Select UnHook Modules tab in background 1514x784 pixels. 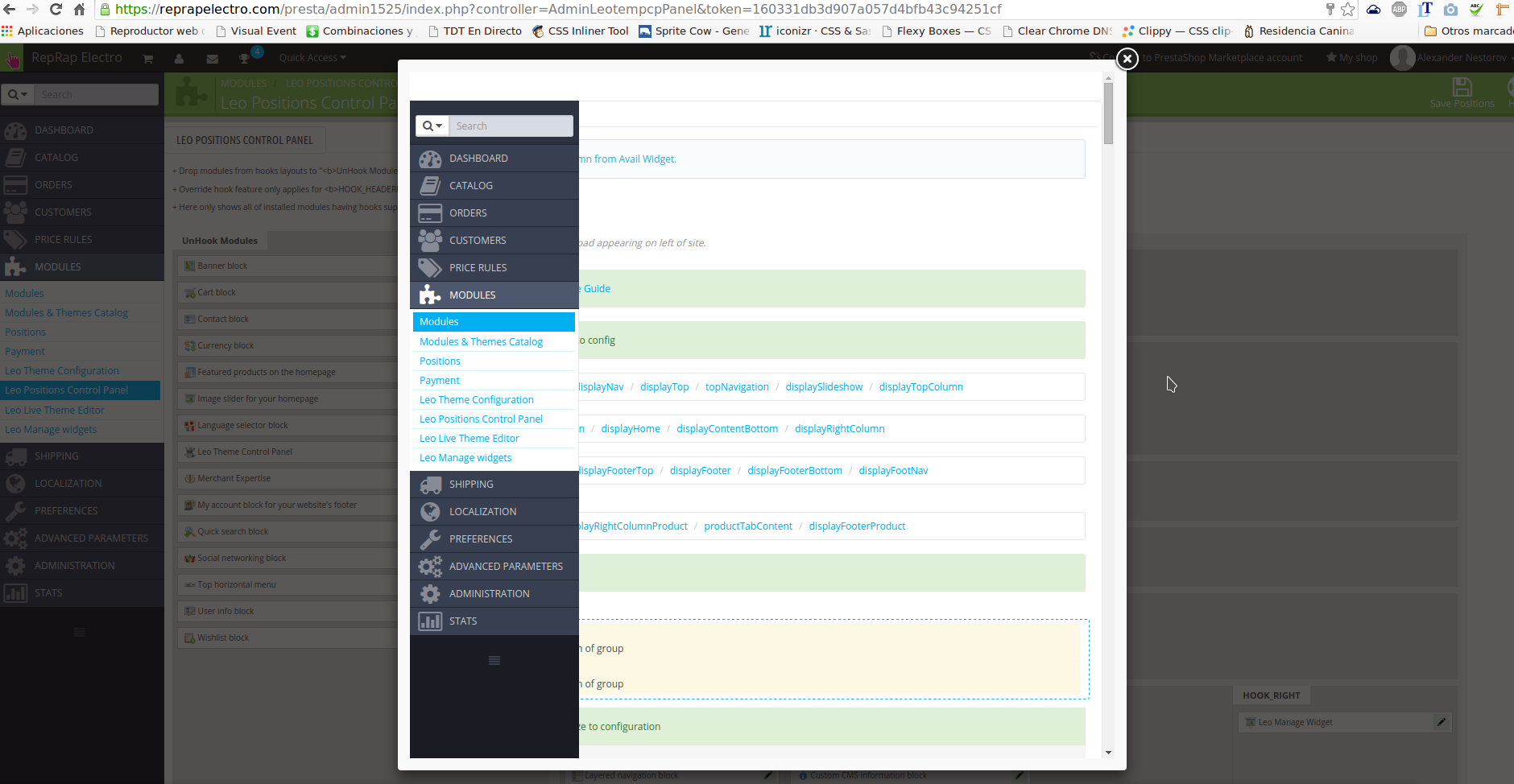pyautogui.click(x=220, y=241)
